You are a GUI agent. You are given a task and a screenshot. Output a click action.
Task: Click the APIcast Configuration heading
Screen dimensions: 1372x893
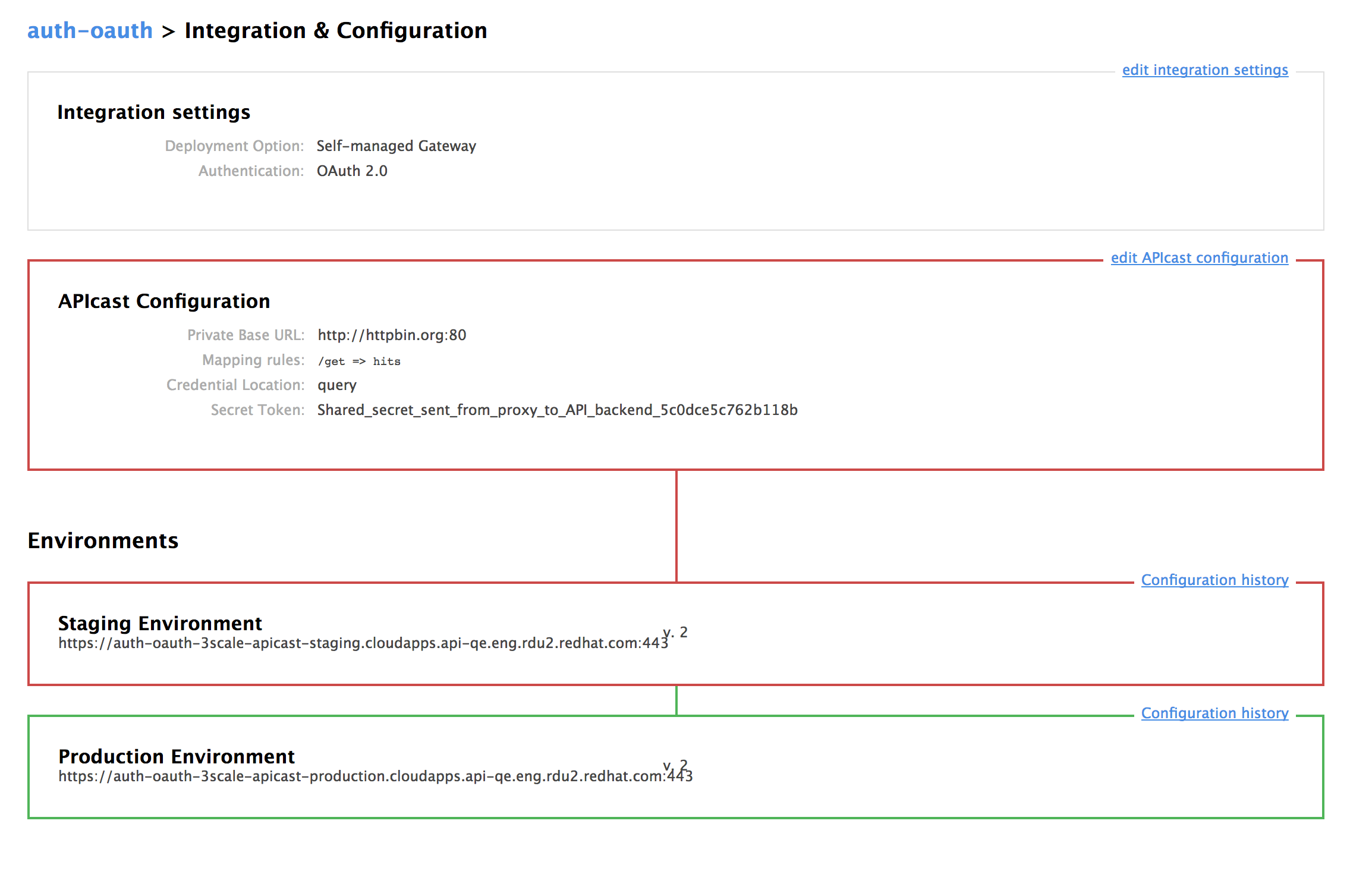coord(164,301)
